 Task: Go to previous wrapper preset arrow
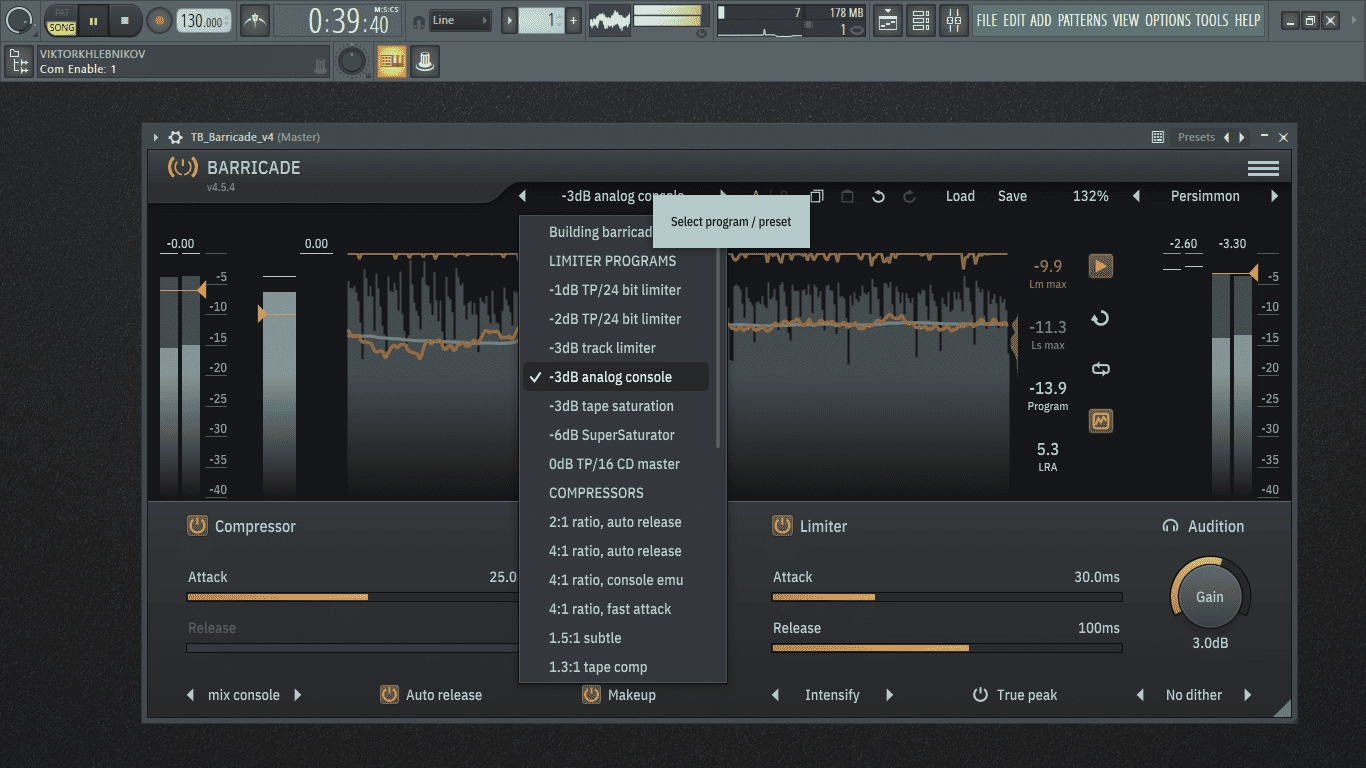click(x=1228, y=137)
